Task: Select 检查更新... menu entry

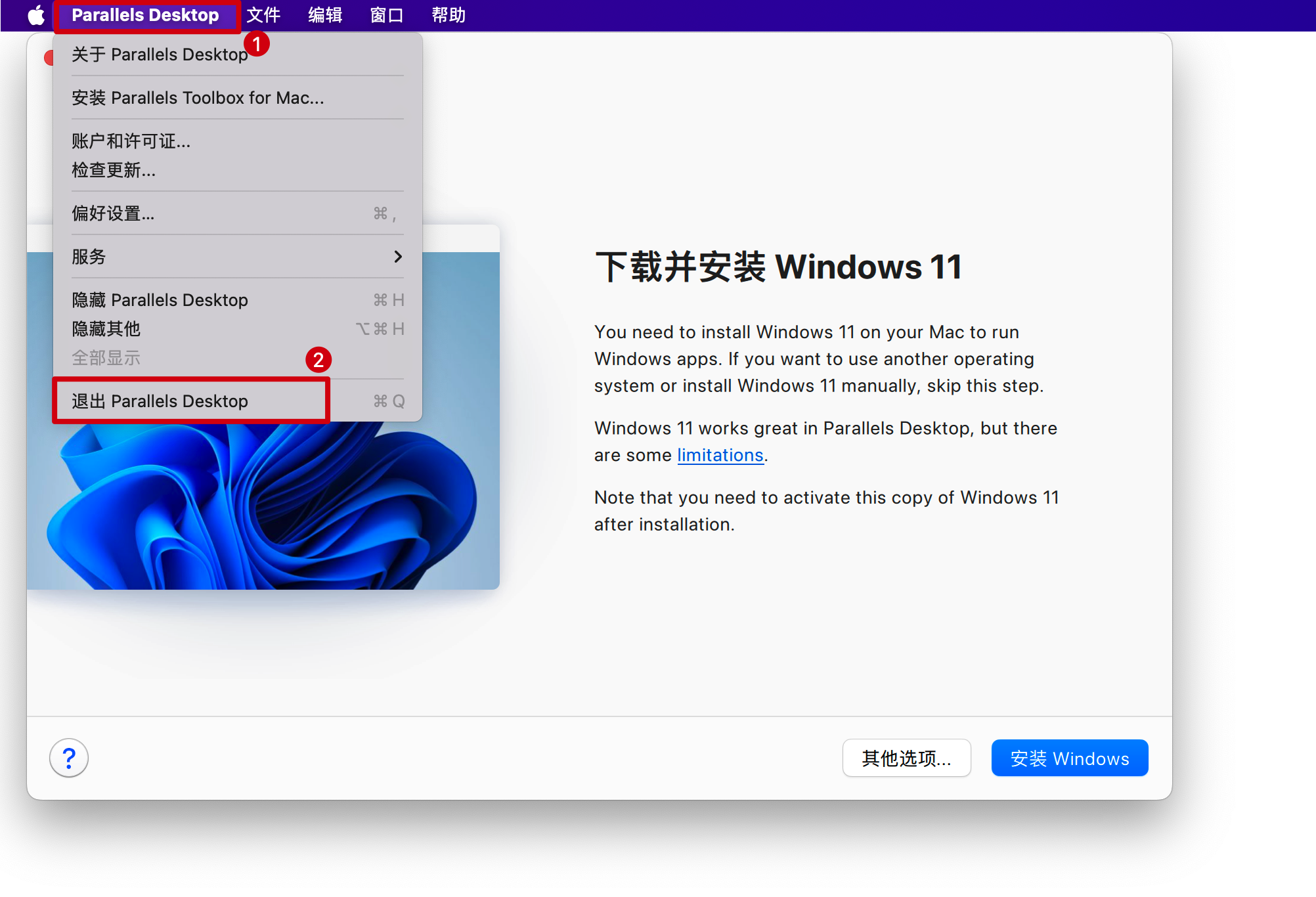Action: [x=237, y=170]
